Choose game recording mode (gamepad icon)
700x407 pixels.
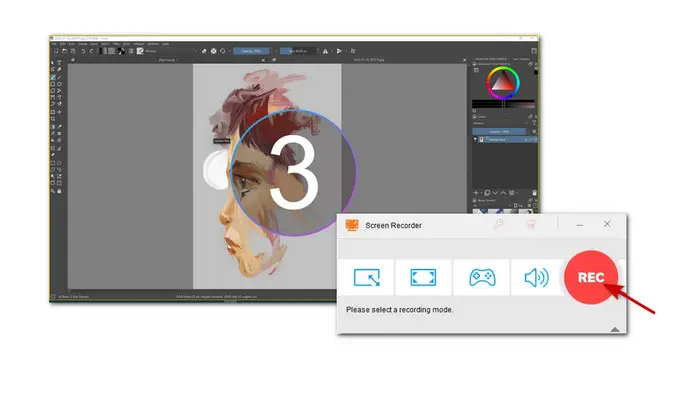pyautogui.click(x=482, y=277)
